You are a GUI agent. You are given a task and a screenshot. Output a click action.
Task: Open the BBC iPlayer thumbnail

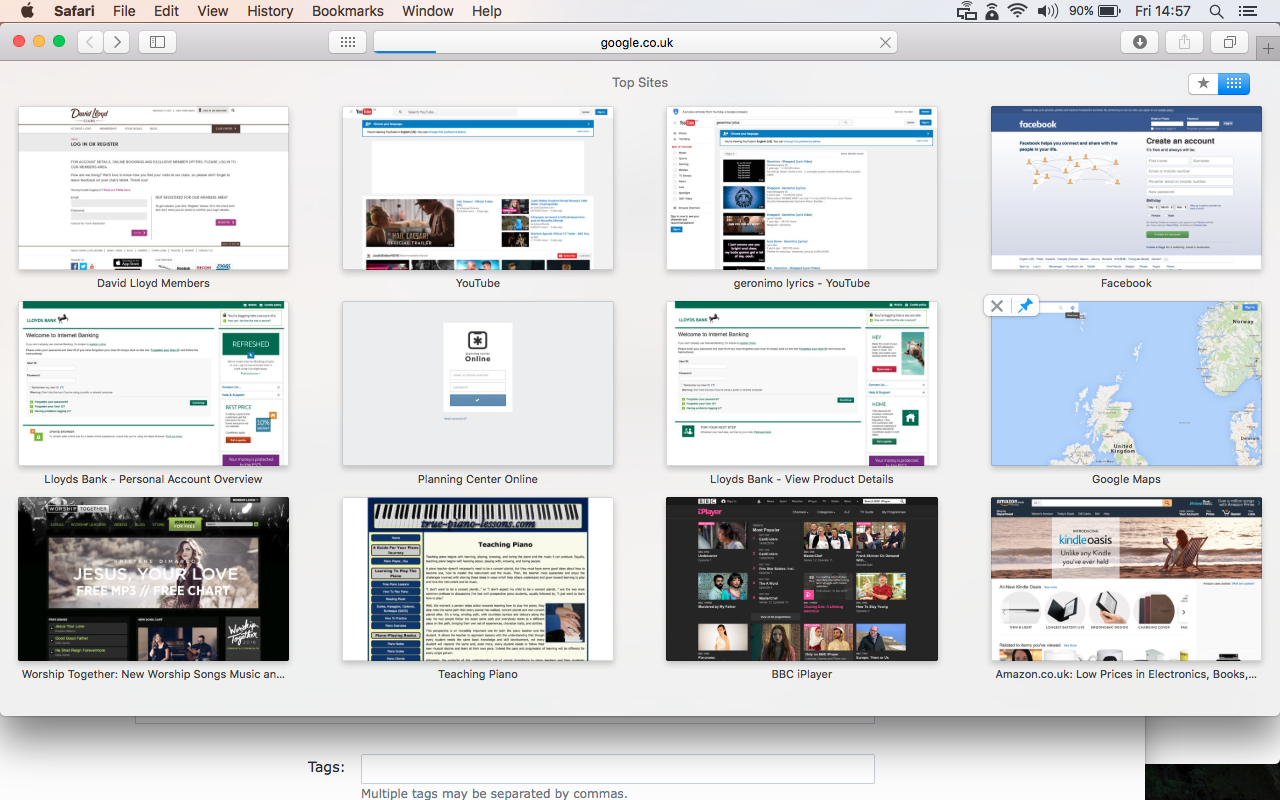click(x=802, y=579)
